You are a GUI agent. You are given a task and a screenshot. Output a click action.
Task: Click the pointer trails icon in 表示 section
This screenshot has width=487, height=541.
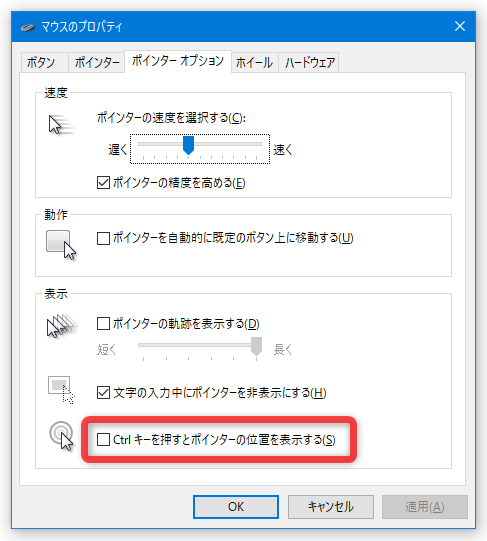(x=61, y=325)
